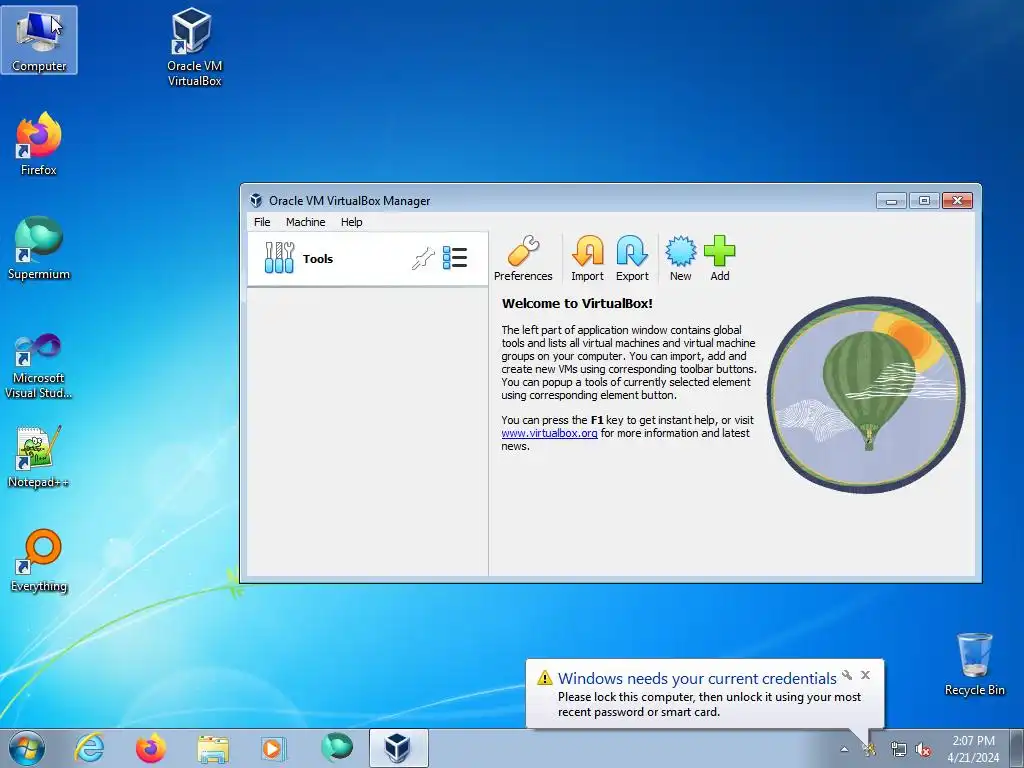Open Windows Media Player from the taskbar
Image resolution: width=1024 pixels, height=768 pixels.
coord(272,748)
